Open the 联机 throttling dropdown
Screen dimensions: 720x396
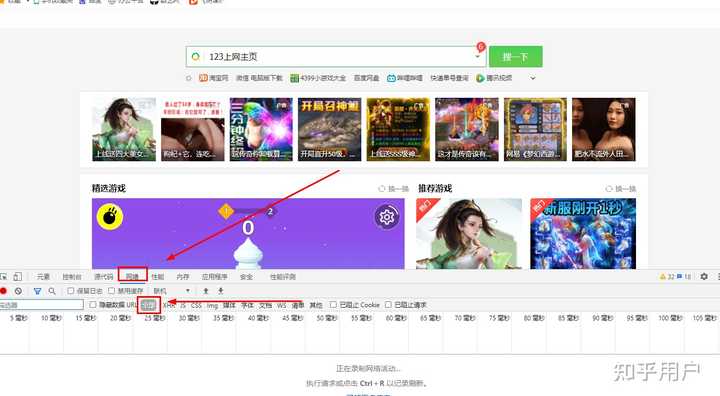point(172,291)
